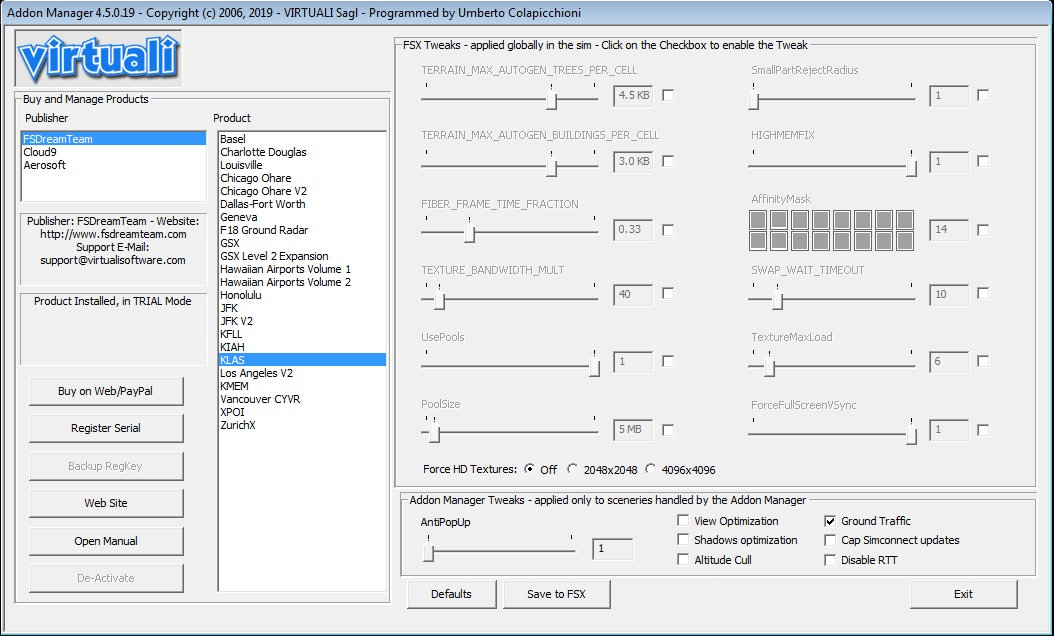Image resolution: width=1054 pixels, height=636 pixels.
Task: Select JFK V2 product
Action: tap(302, 321)
